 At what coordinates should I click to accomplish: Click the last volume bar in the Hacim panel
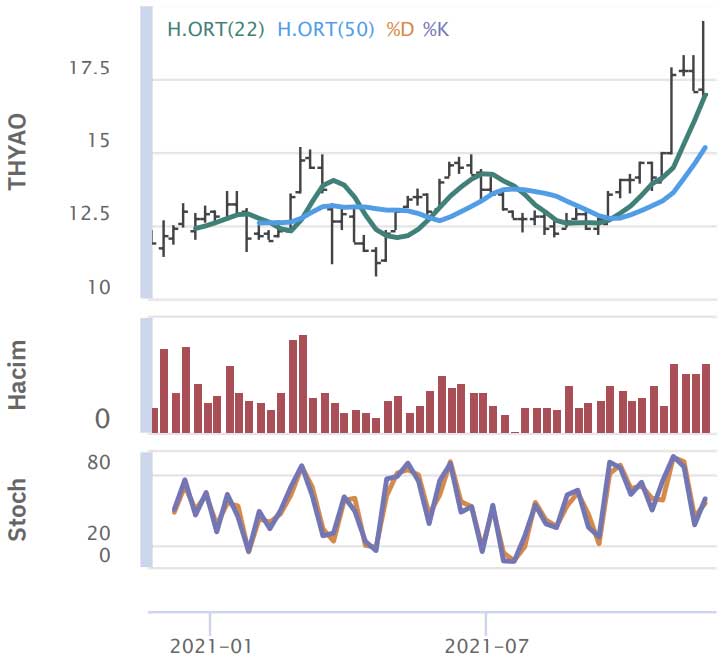(706, 398)
